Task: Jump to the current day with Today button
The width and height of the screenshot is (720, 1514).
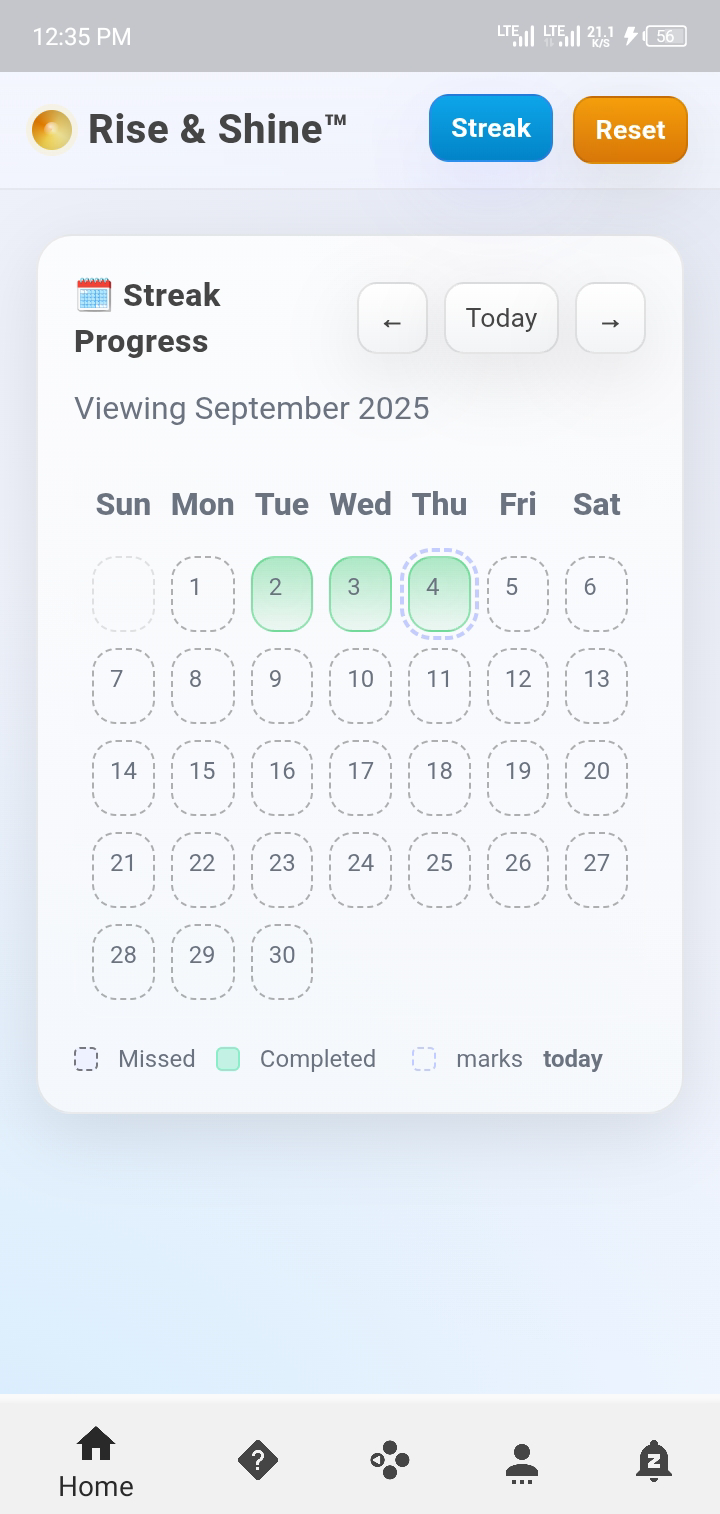Action: pos(501,318)
